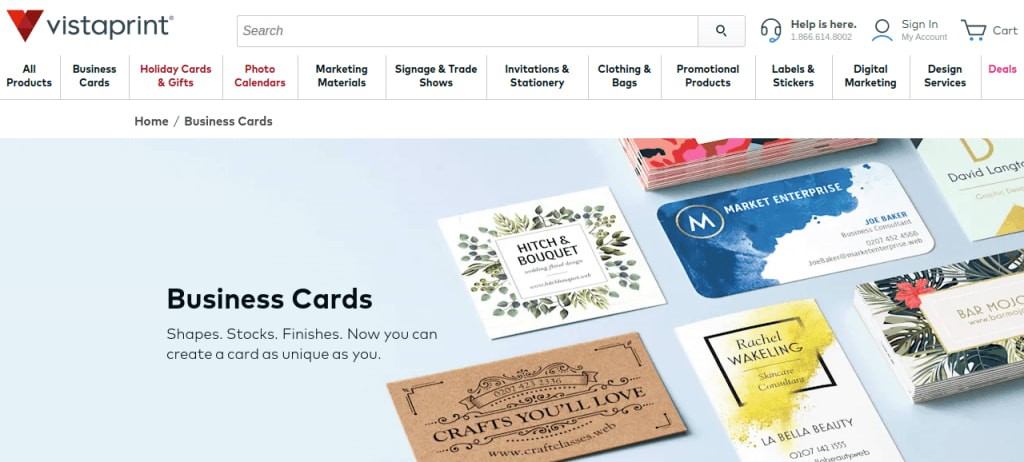The width and height of the screenshot is (1024, 462).
Task: Open the Invitations & Stationery menu
Action: [537, 76]
